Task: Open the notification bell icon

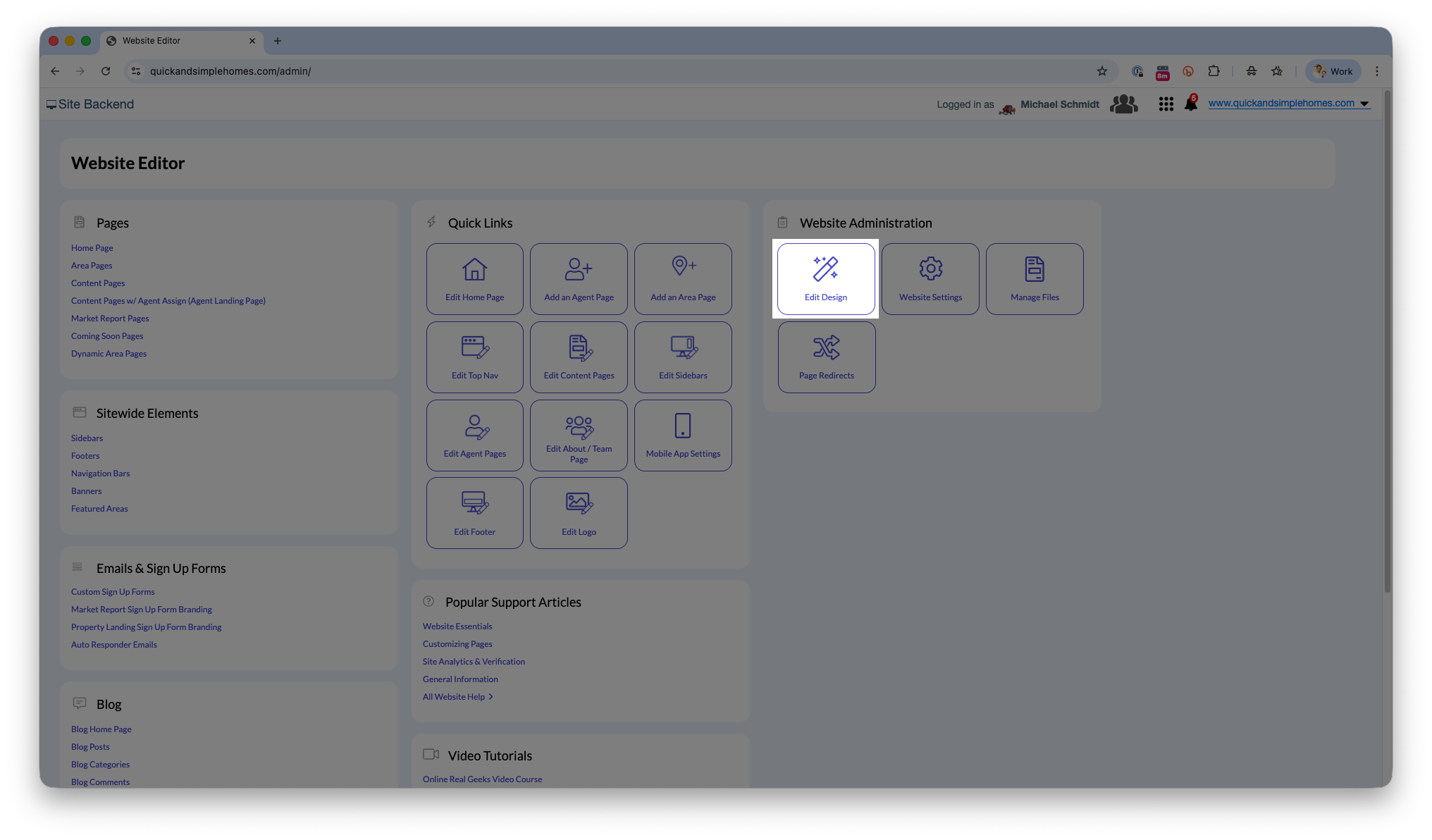Action: point(1190,104)
